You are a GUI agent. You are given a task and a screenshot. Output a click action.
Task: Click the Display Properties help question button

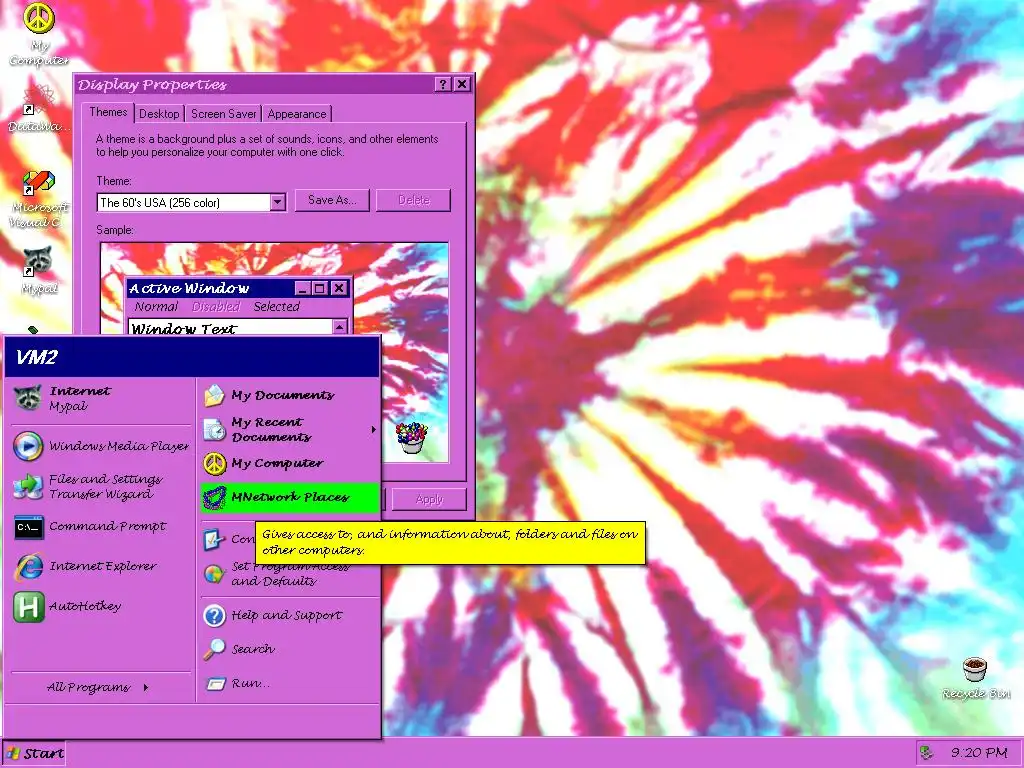point(443,84)
